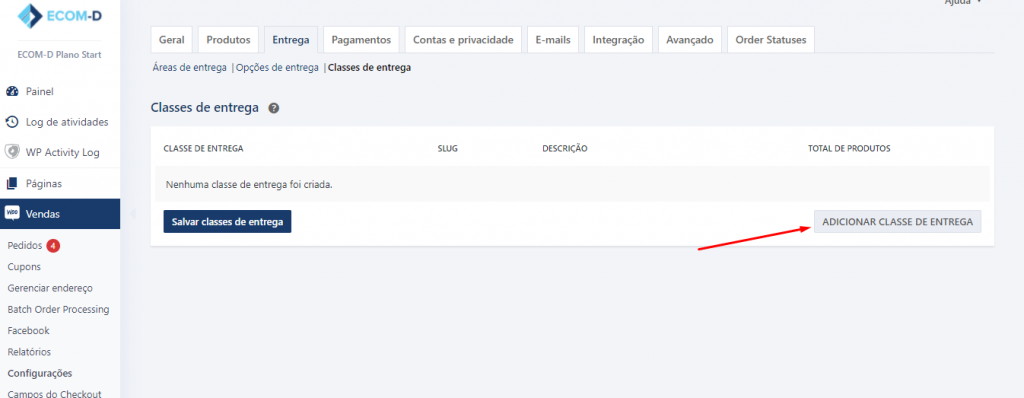Click the Painel dashboard icon
The width and height of the screenshot is (1024, 398).
point(12,91)
